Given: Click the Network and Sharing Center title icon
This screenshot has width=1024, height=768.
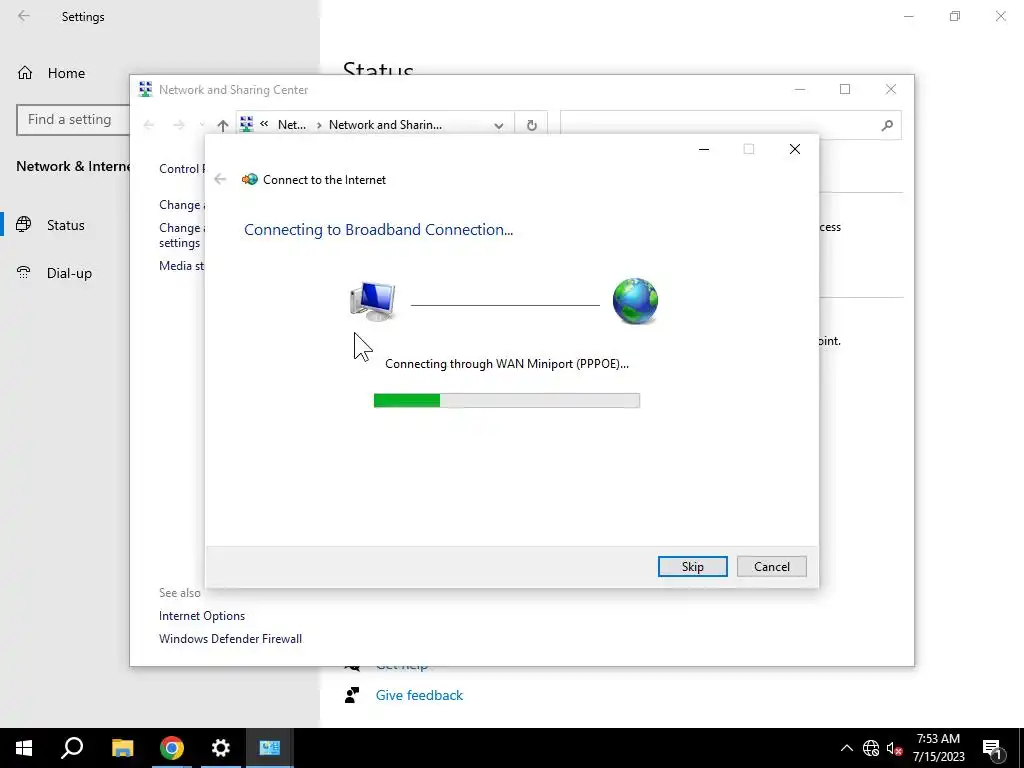Looking at the screenshot, I should point(145,89).
